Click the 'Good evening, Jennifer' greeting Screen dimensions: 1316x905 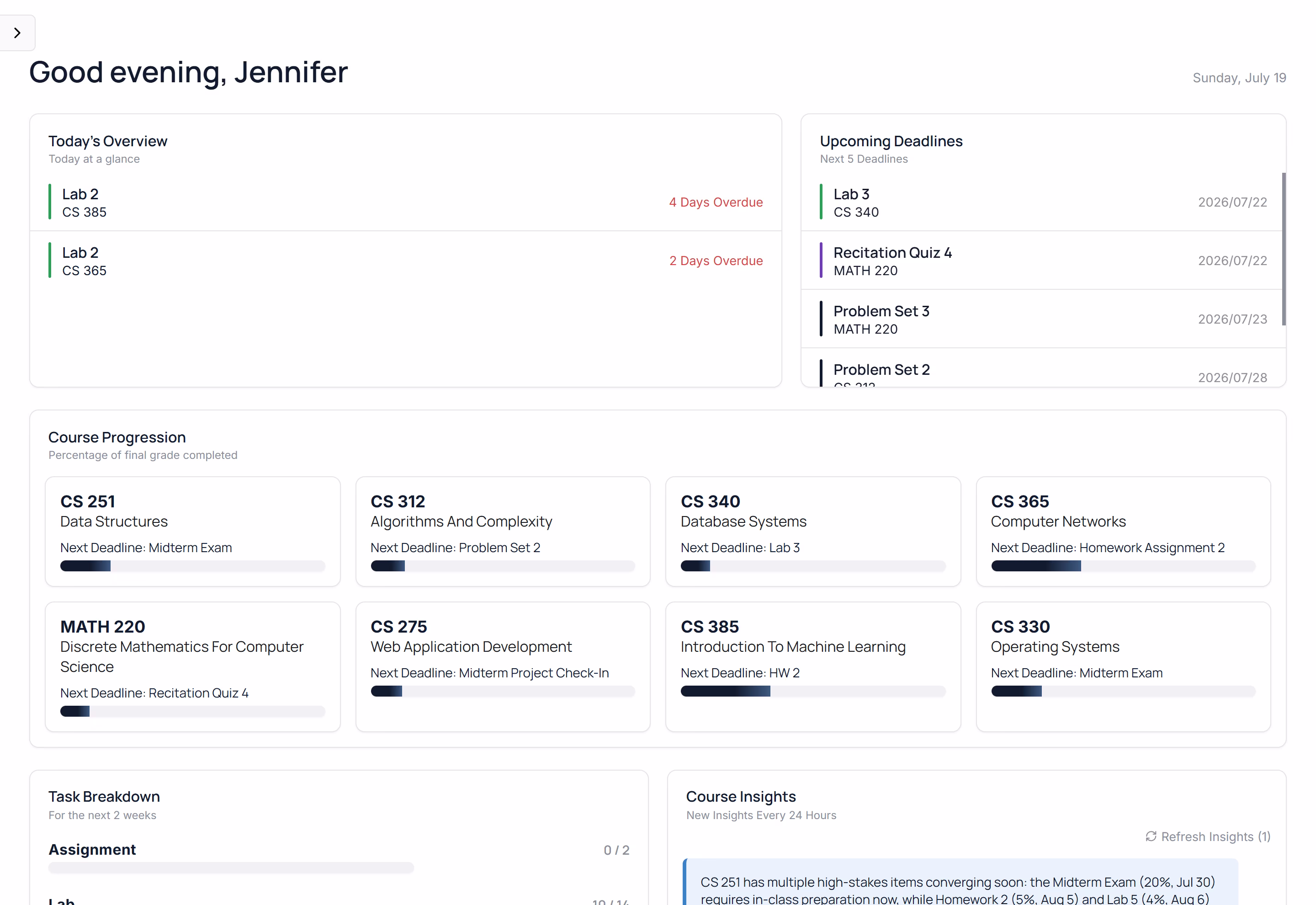pyautogui.click(x=188, y=72)
